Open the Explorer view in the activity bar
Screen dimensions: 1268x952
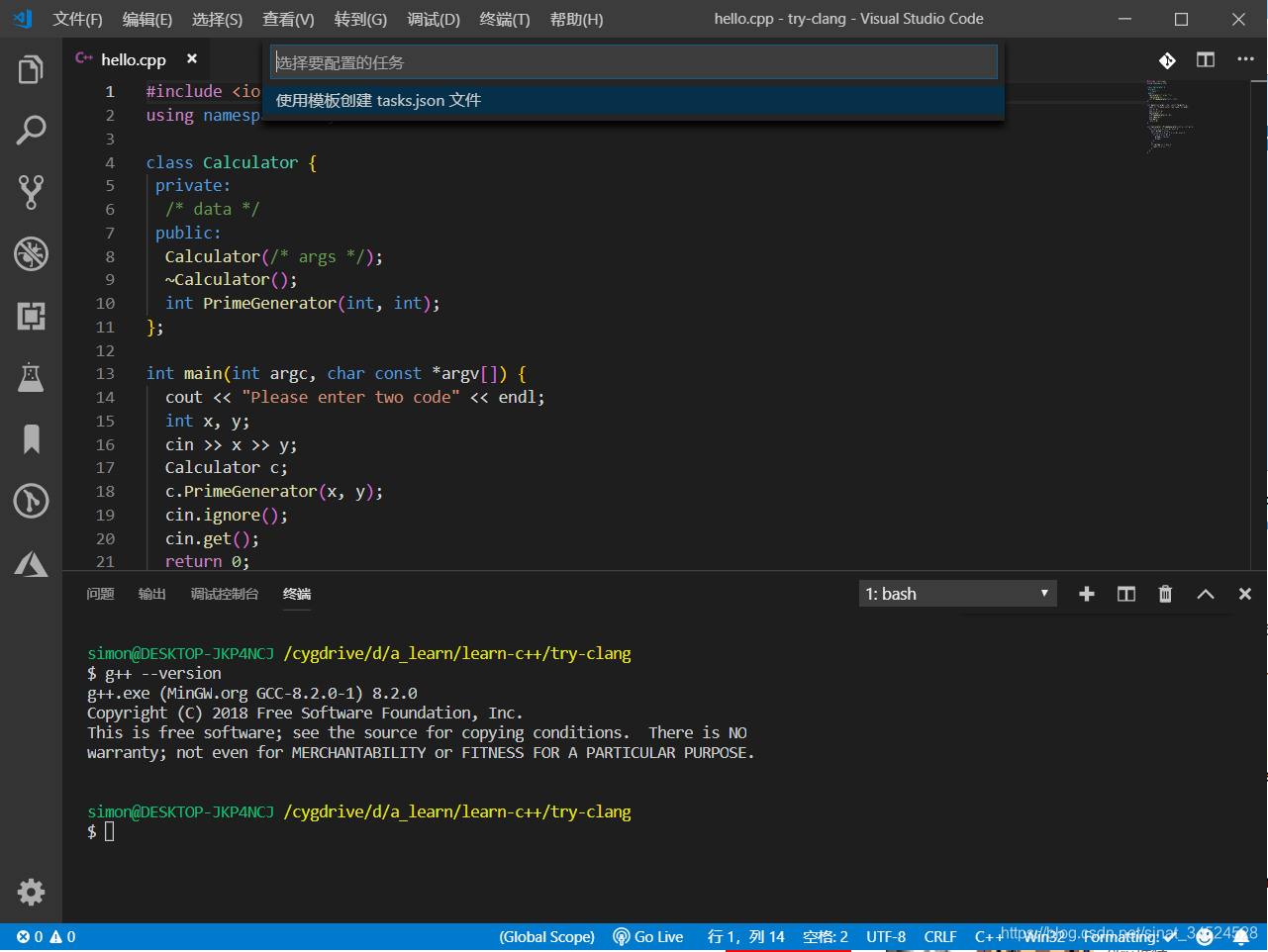coord(31,69)
